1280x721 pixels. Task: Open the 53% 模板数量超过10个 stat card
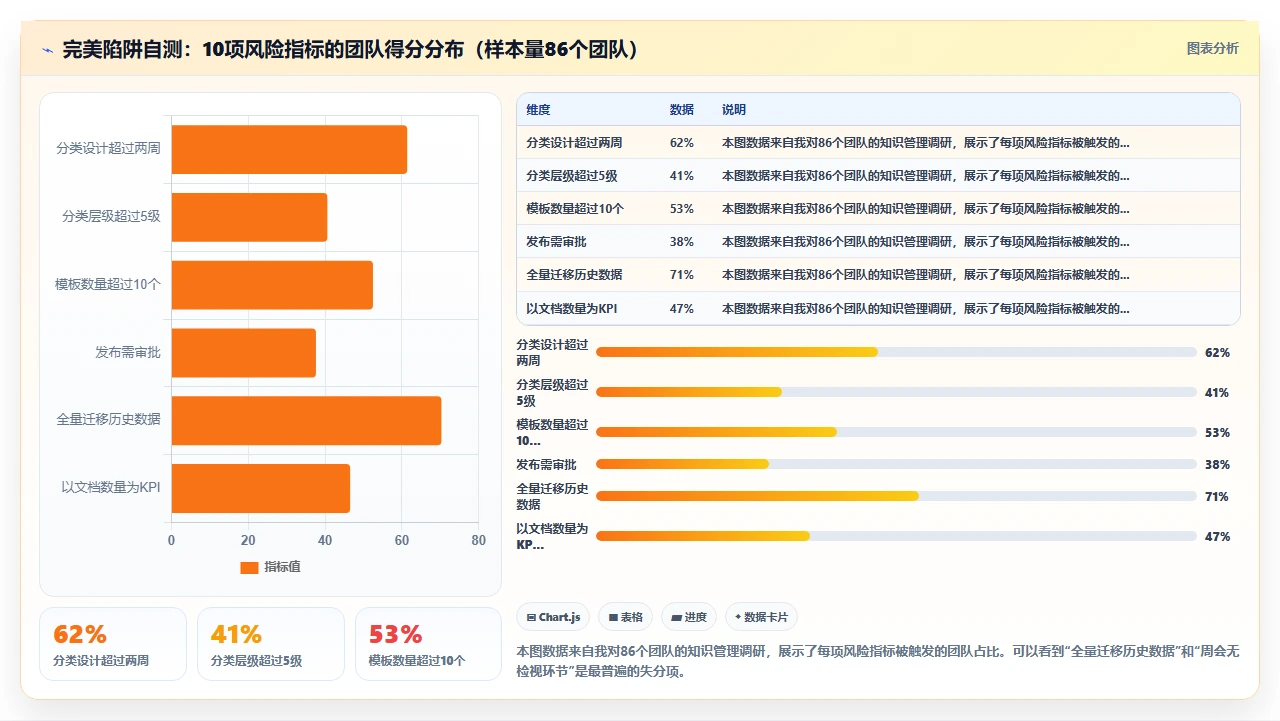428,644
